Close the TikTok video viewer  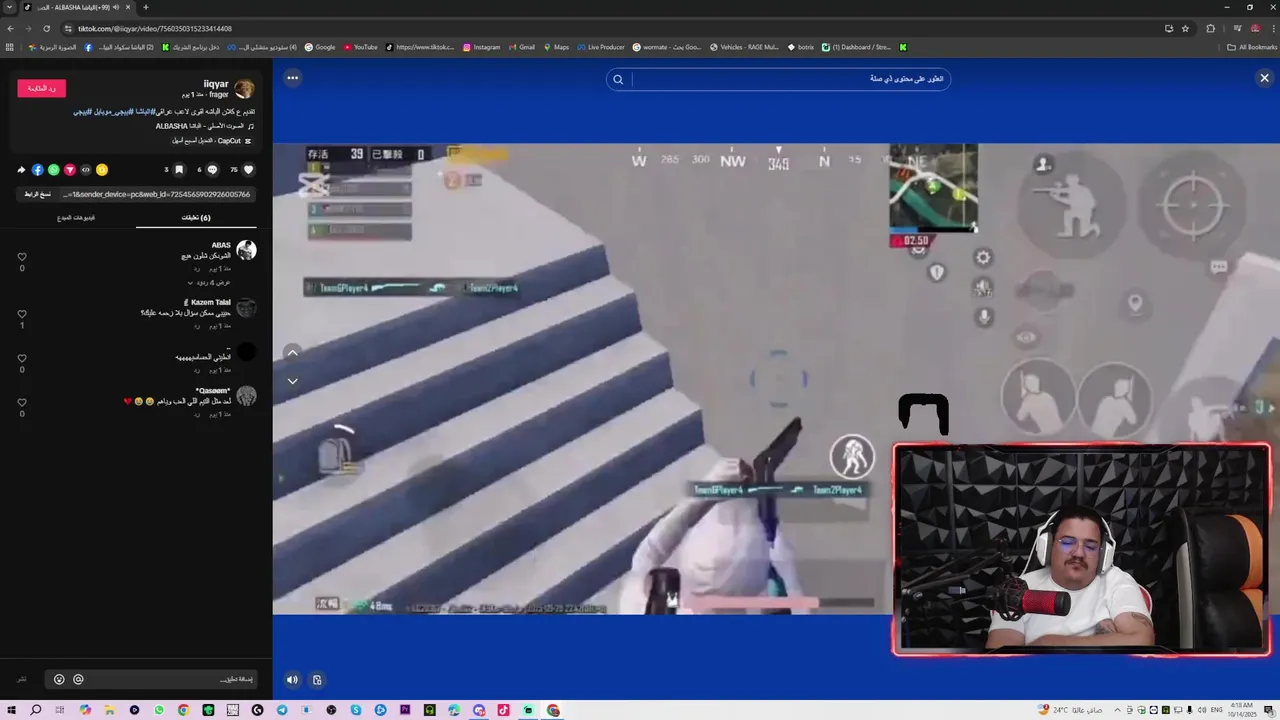coord(1264,78)
